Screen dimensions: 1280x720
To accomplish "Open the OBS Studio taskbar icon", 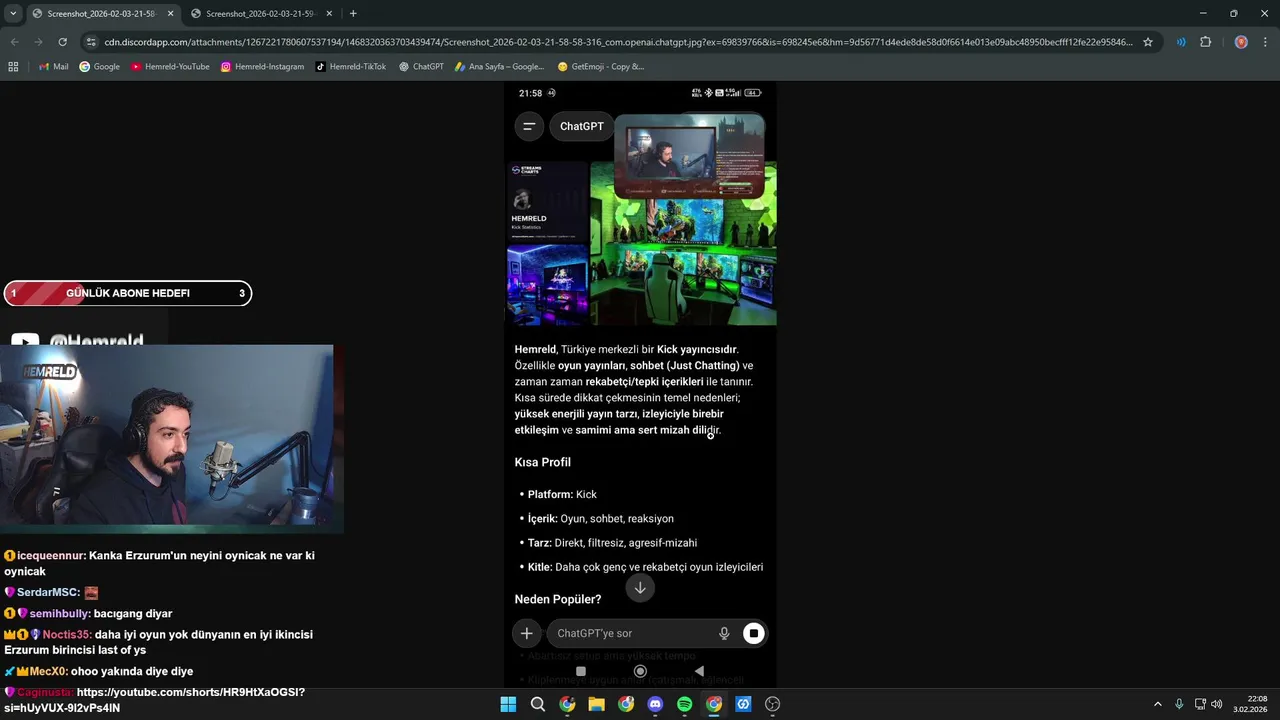I will (x=772, y=704).
